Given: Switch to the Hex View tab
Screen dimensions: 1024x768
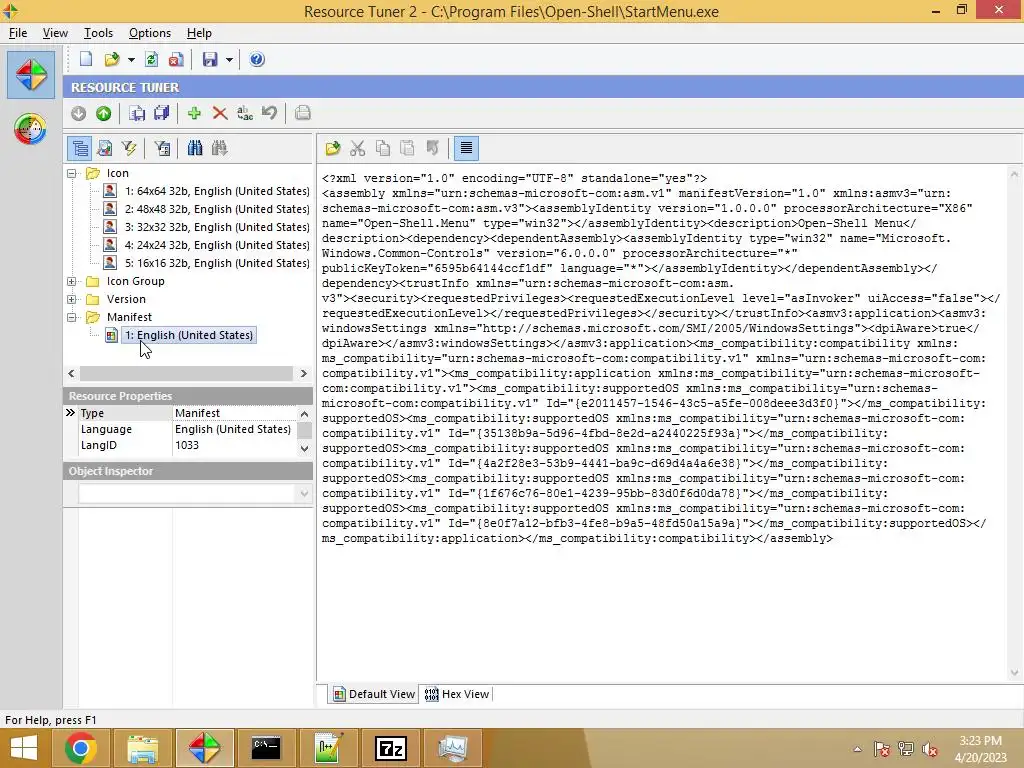Looking at the screenshot, I should click(x=457, y=694).
